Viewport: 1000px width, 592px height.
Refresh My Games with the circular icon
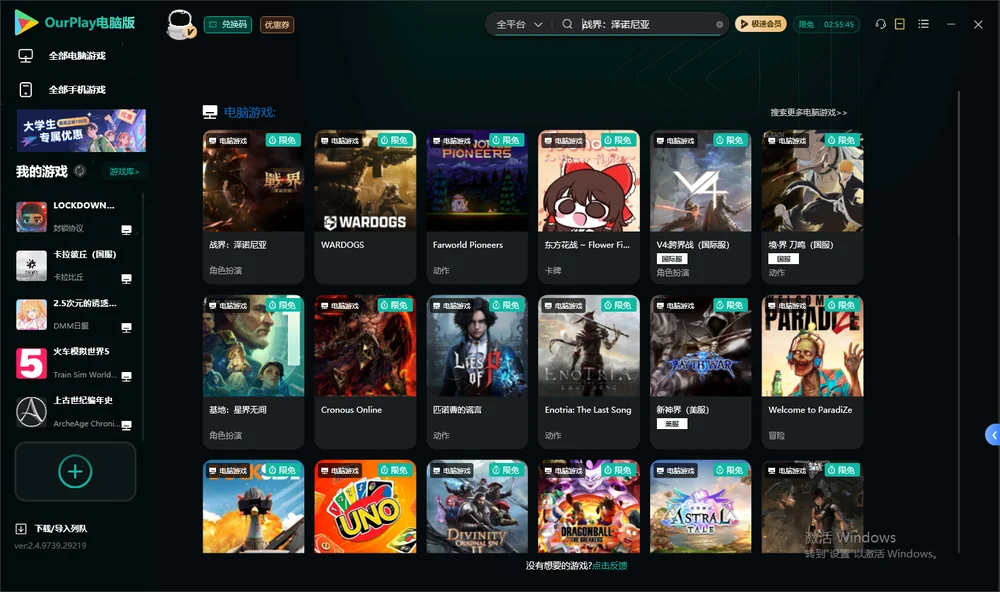(x=80, y=171)
